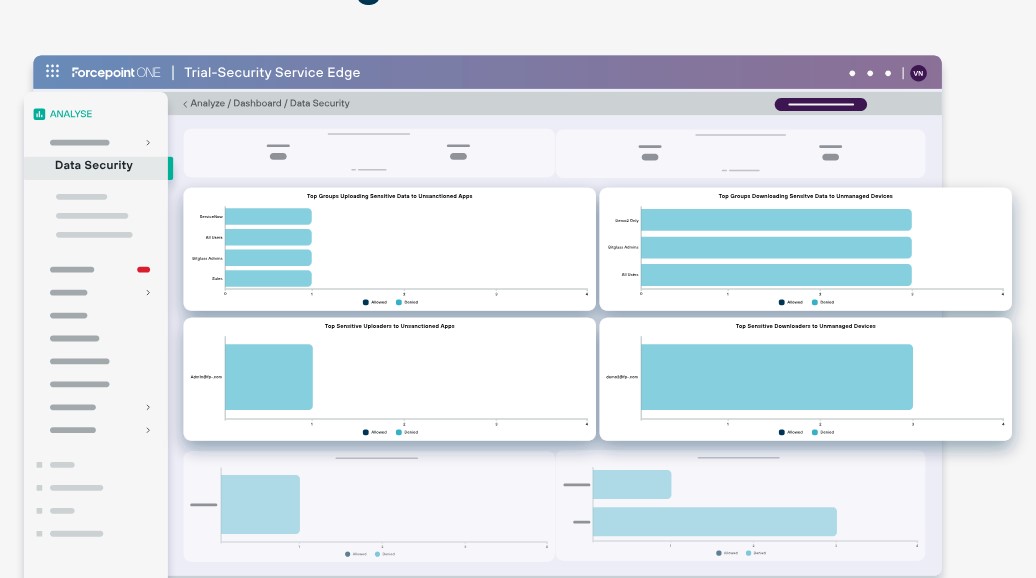Open the ANALYSE section label
Screen dimensions: 1036x578
(x=71, y=114)
